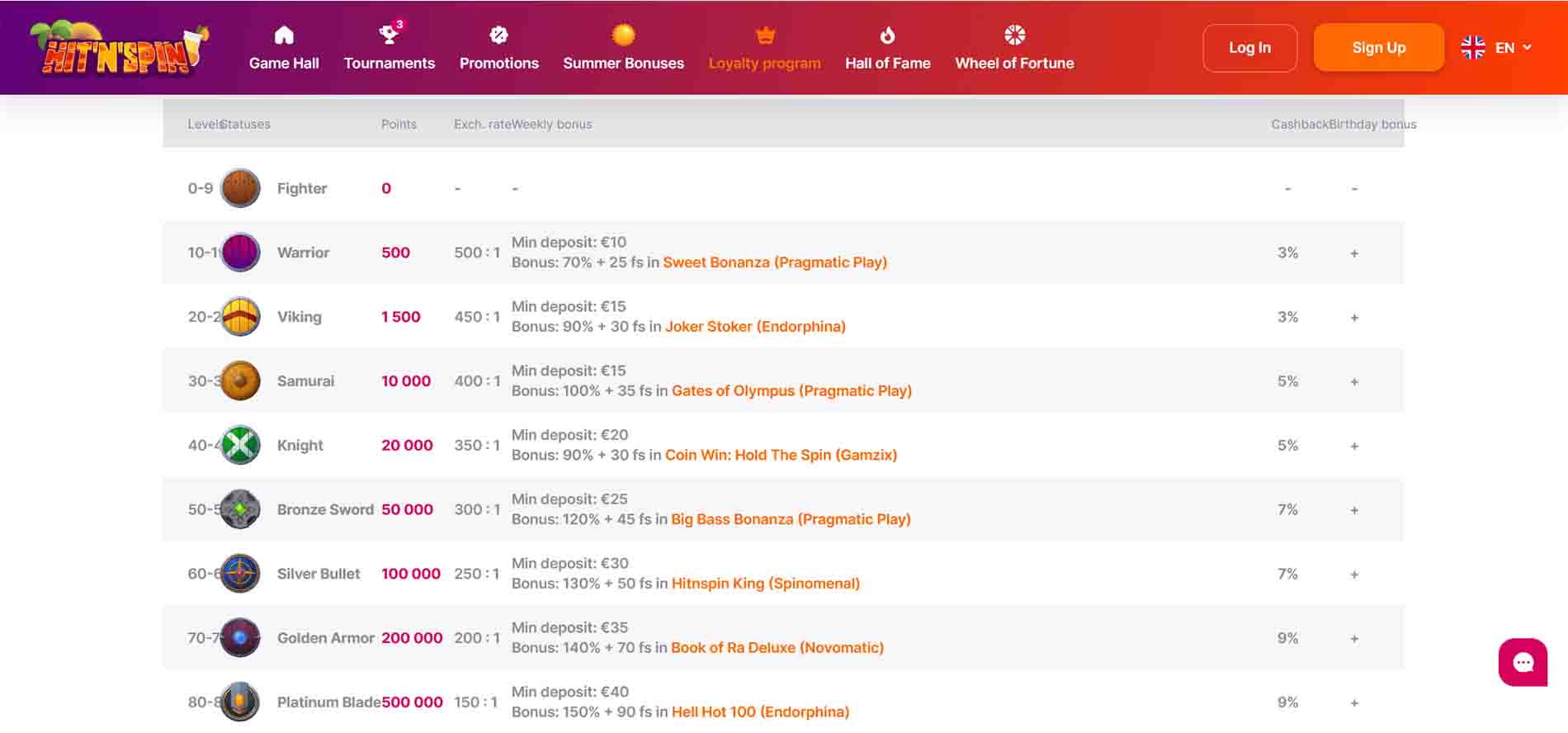Screen dimensions: 1568x733
Task: Click the Summer Bonuses sun icon
Action: coord(623,35)
